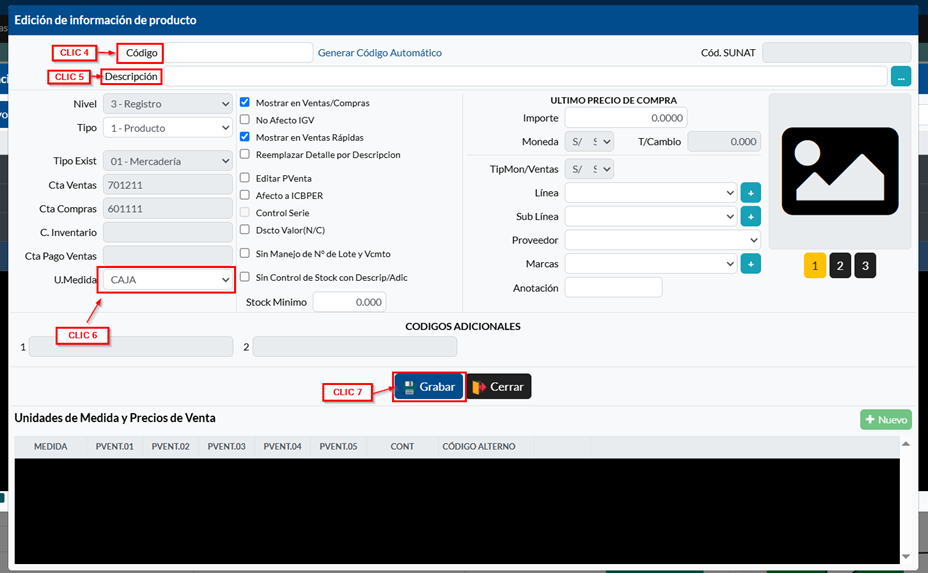Click the green Nuevo button
Image resolution: width=928 pixels, height=573 pixels.
click(885, 420)
